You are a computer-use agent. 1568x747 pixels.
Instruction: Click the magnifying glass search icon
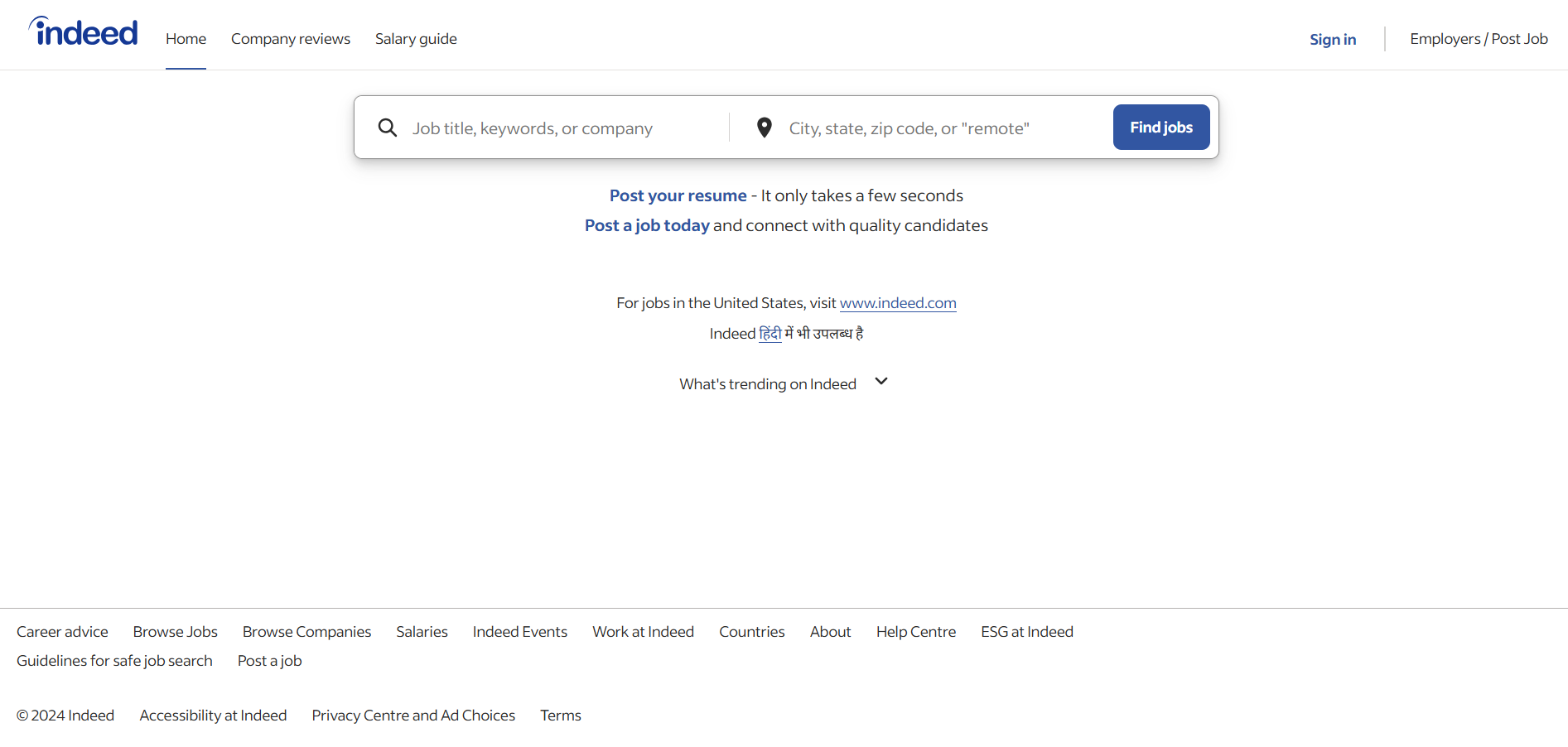point(387,128)
